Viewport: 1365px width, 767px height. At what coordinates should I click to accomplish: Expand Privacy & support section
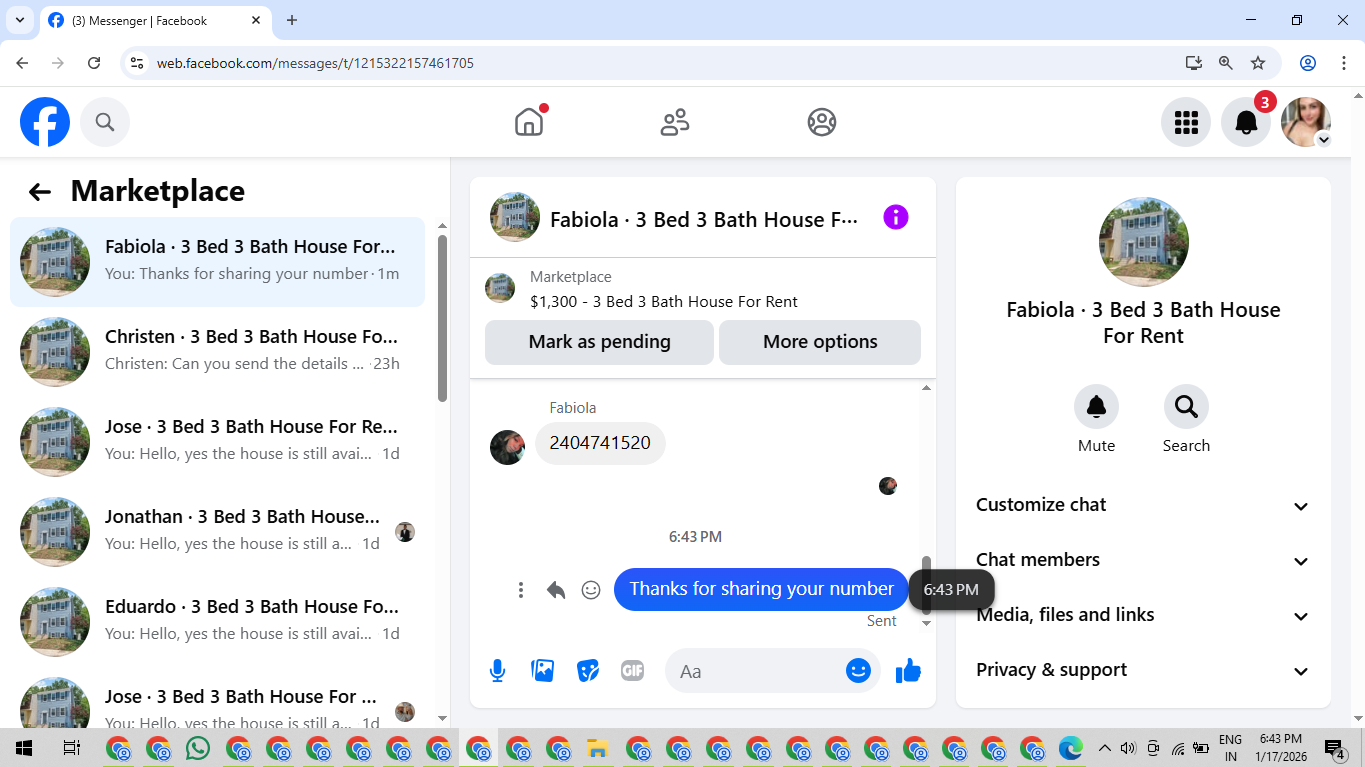coord(1143,670)
